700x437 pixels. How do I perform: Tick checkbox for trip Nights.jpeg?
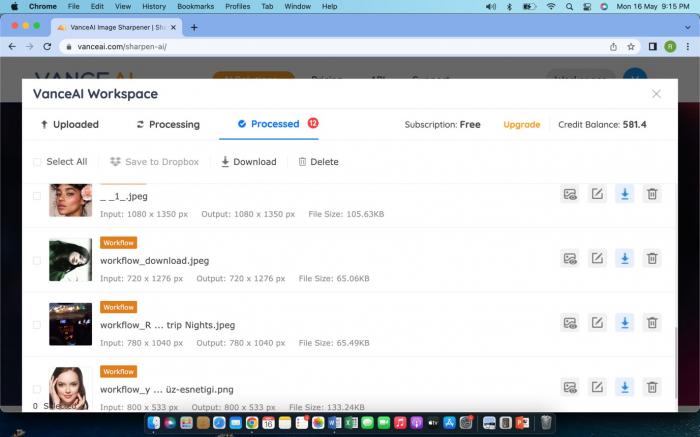tap(37, 325)
